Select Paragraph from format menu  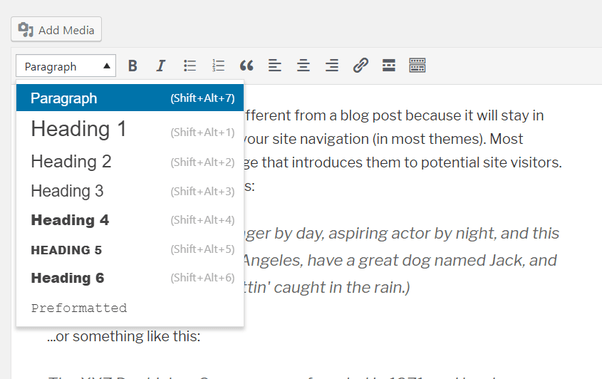click(x=130, y=98)
